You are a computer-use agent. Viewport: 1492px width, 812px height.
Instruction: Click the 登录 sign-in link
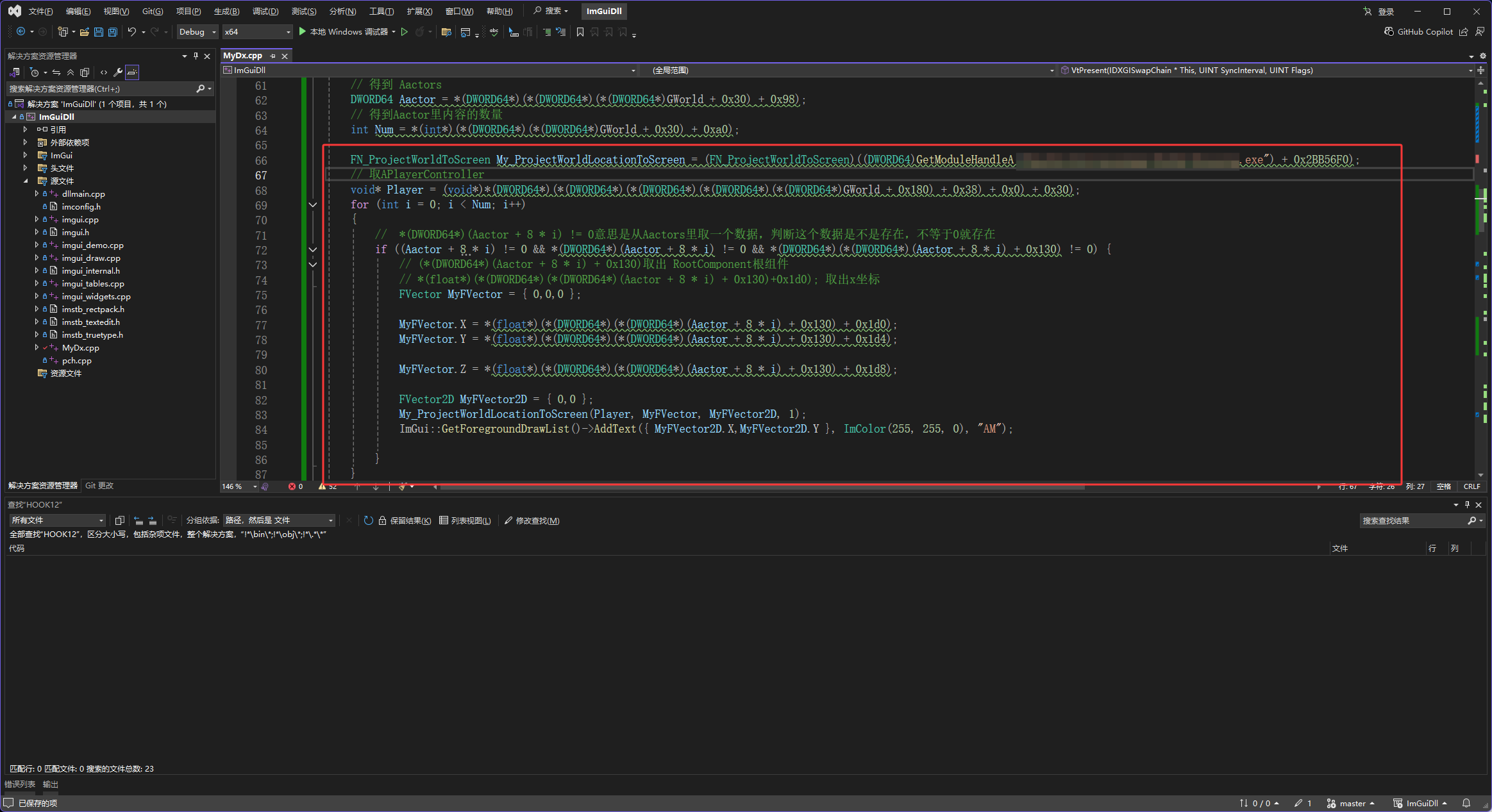point(1386,12)
